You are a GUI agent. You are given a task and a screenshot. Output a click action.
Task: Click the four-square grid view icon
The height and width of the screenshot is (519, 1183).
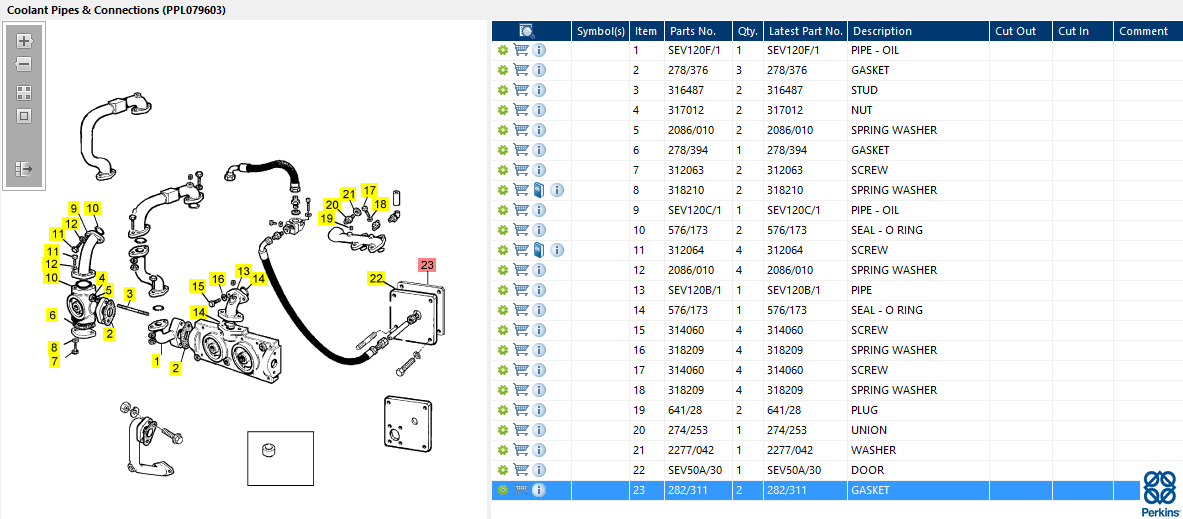pos(24,92)
